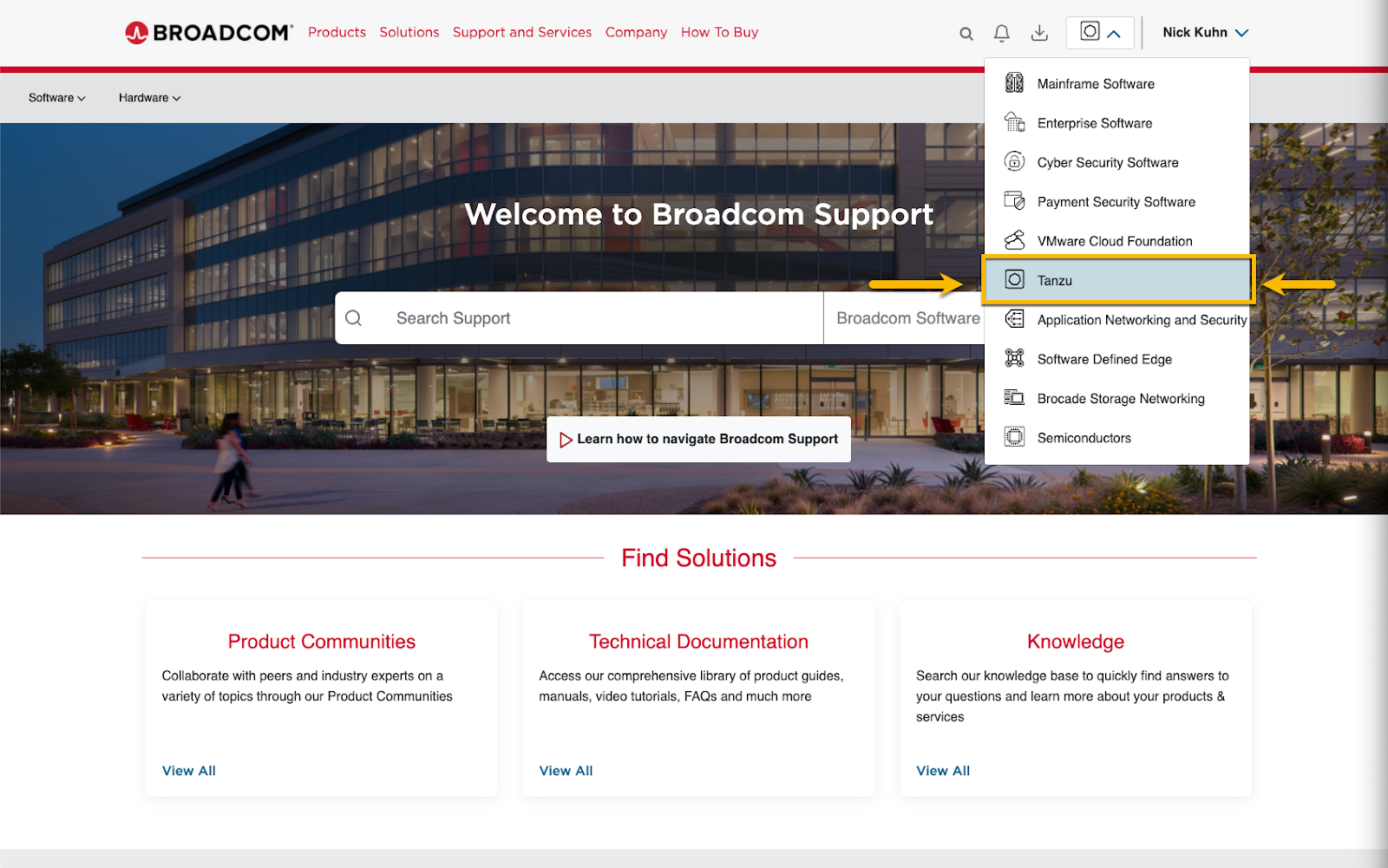
Task: Click the Software Defined Edge icon
Action: [x=1014, y=358]
